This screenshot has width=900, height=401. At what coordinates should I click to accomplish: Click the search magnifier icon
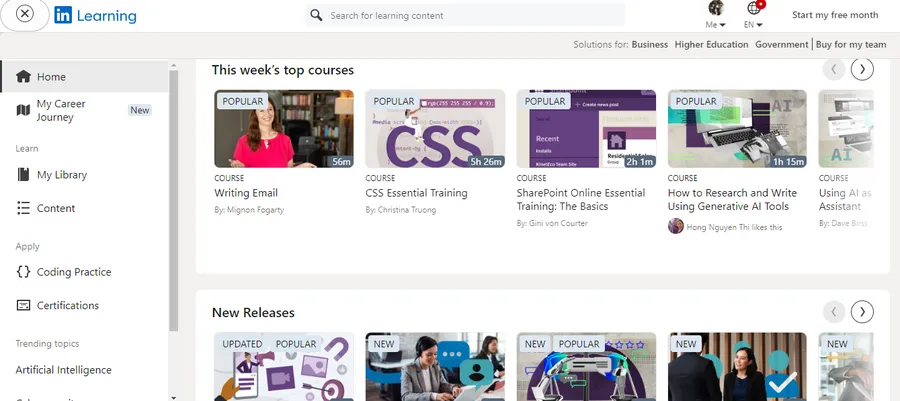(x=316, y=15)
